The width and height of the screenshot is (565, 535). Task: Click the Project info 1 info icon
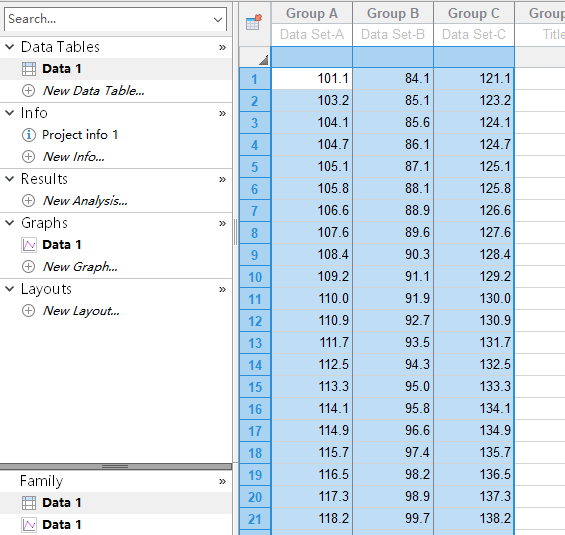tap(29, 135)
